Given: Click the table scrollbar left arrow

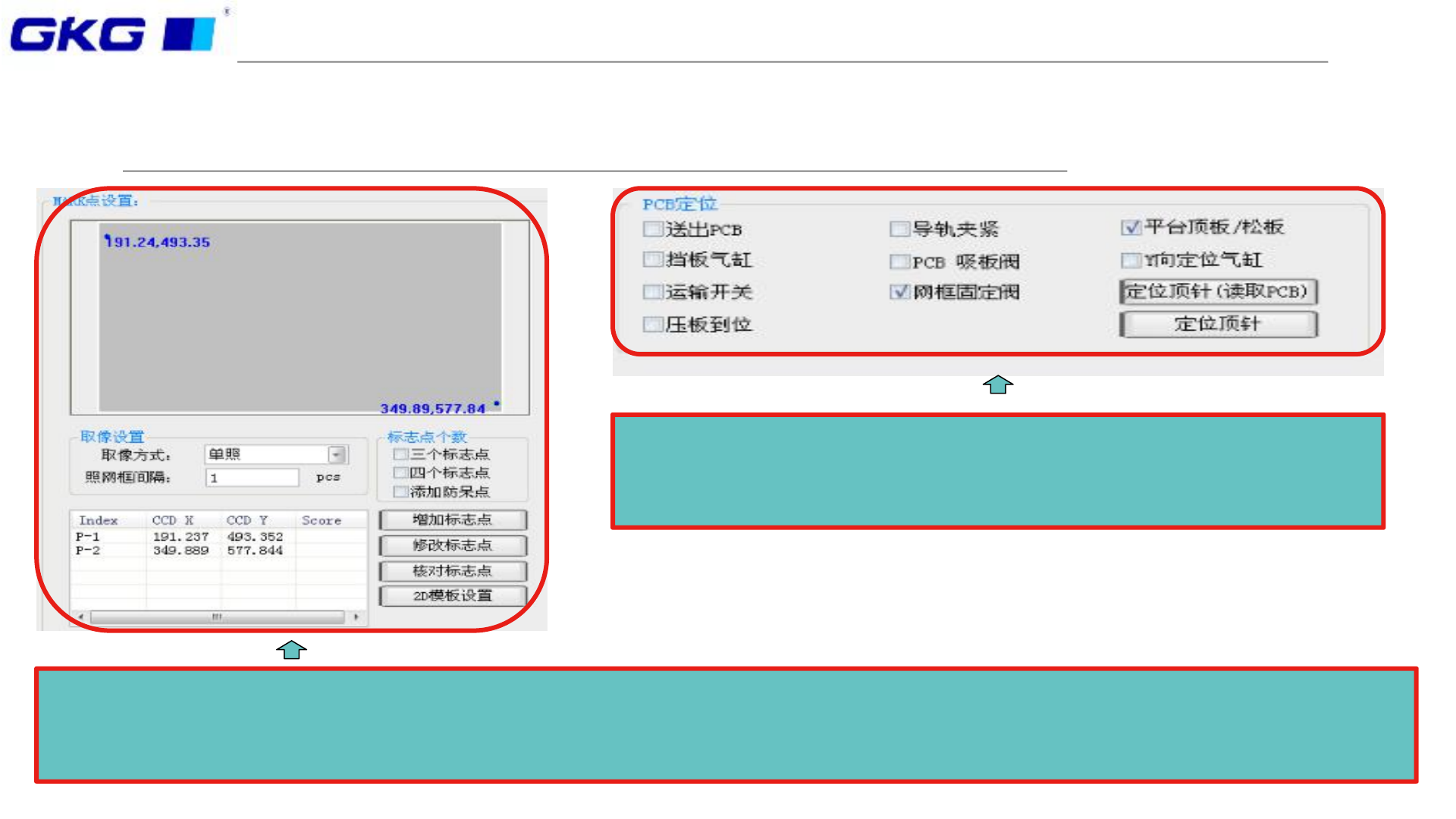Looking at the screenshot, I should [80, 617].
